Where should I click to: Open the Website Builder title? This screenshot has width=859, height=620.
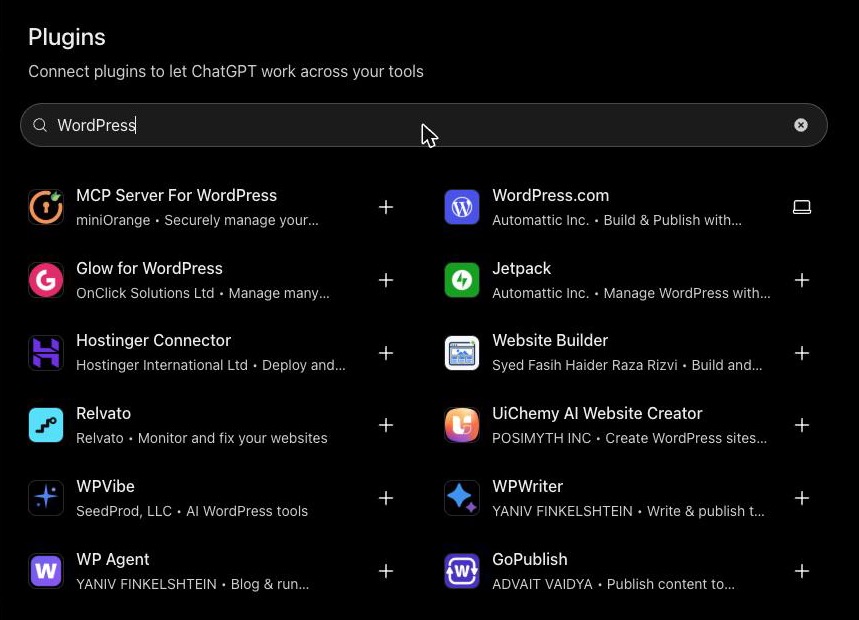pos(550,340)
